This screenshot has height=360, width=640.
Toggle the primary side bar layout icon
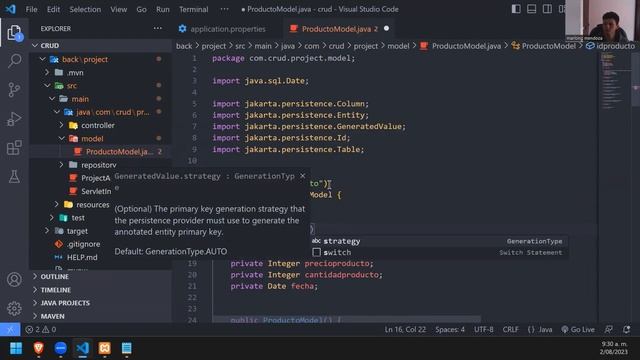tap(516, 9)
